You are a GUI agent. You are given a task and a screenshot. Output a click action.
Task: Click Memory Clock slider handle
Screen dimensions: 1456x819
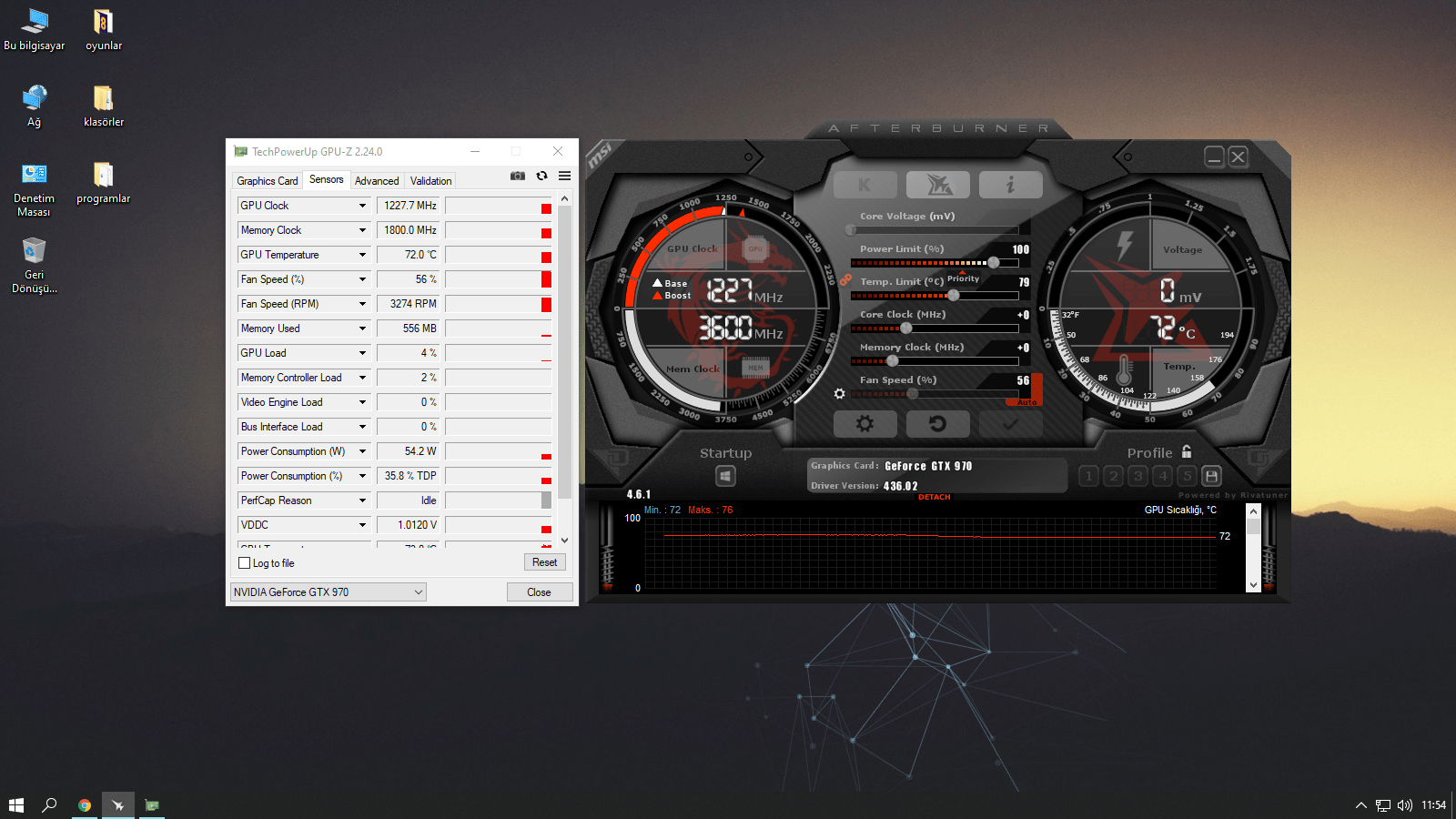point(892,360)
